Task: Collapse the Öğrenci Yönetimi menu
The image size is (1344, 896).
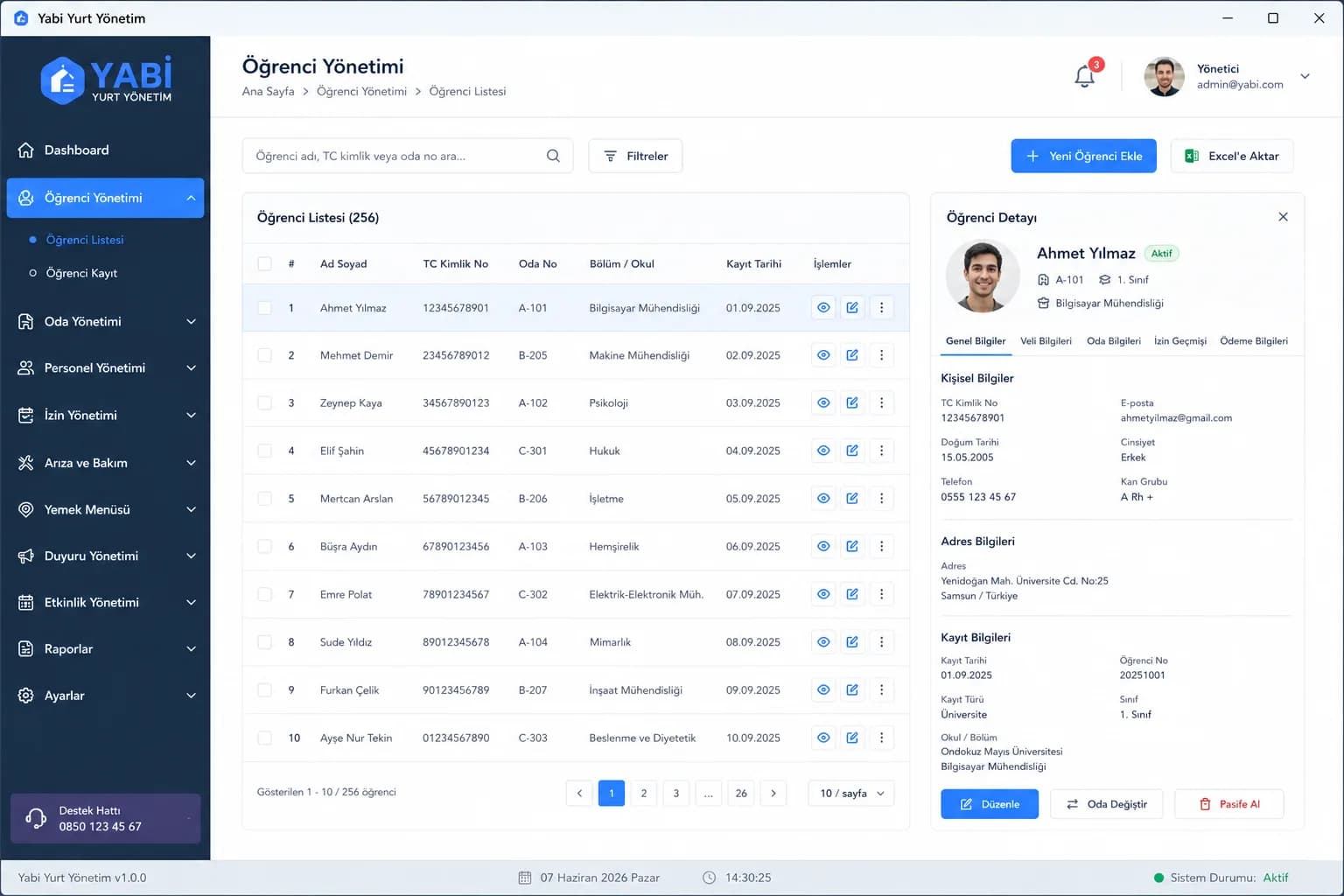Action: (x=105, y=198)
